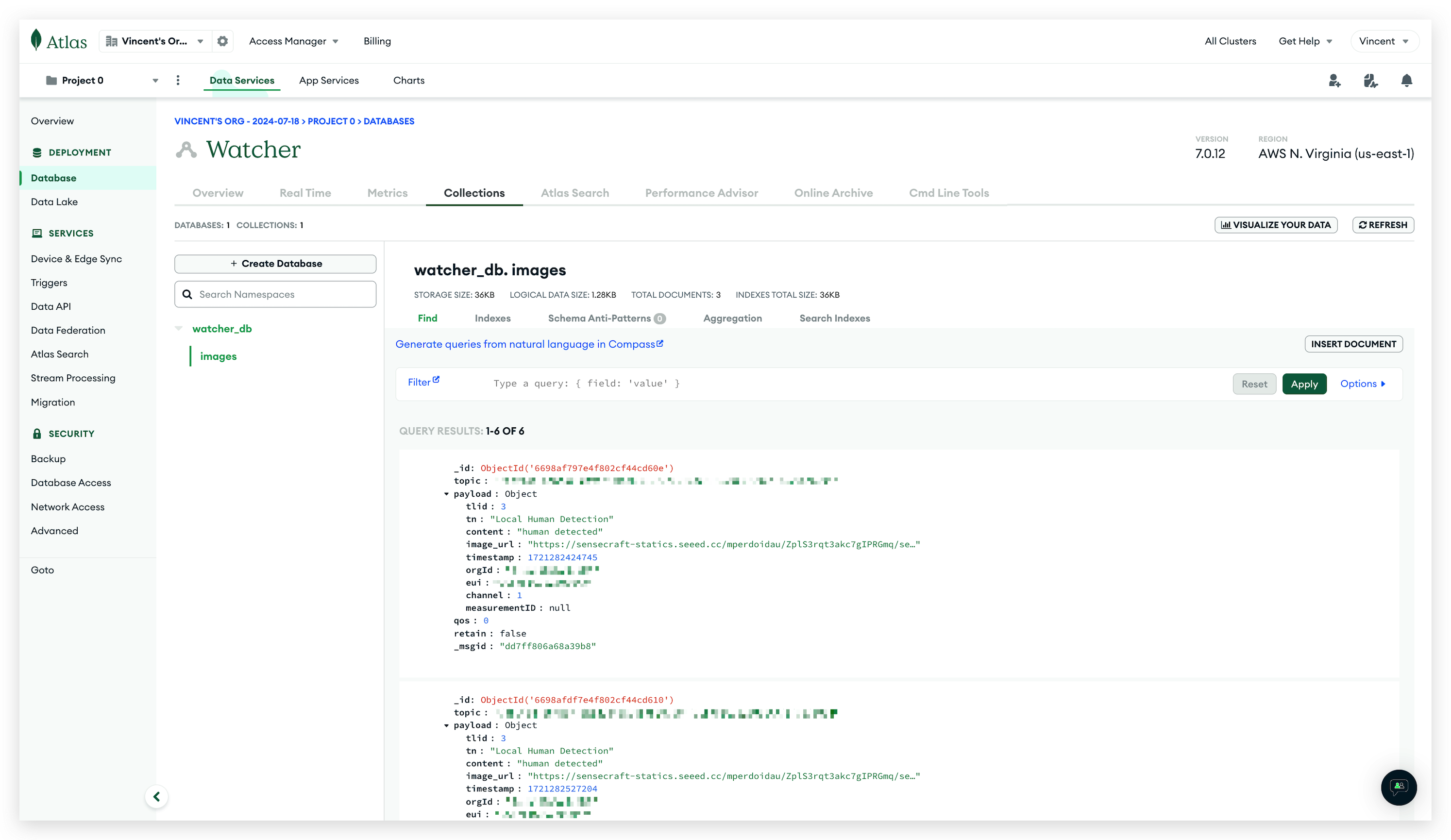Open Generate queries in Compass link
1451x840 pixels.
(528, 344)
